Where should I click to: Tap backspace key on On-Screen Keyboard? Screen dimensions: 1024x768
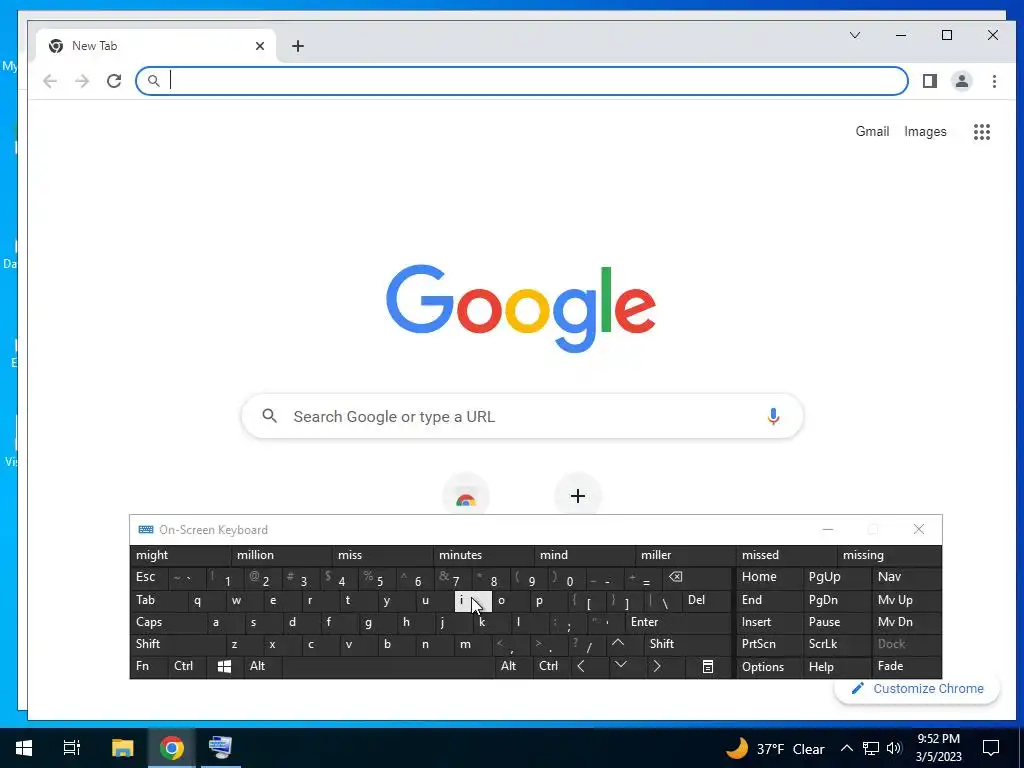click(694, 577)
